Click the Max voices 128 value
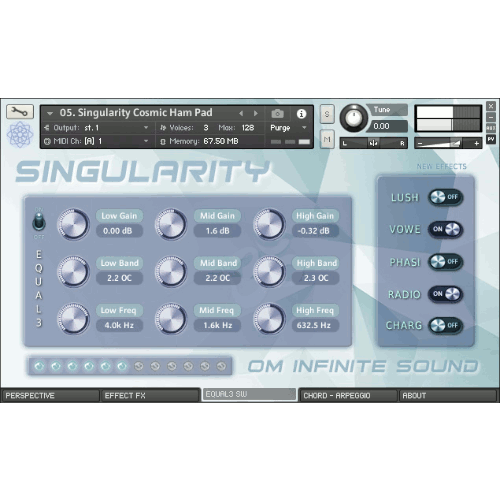Viewport: 500px width, 500px height. (248, 128)
